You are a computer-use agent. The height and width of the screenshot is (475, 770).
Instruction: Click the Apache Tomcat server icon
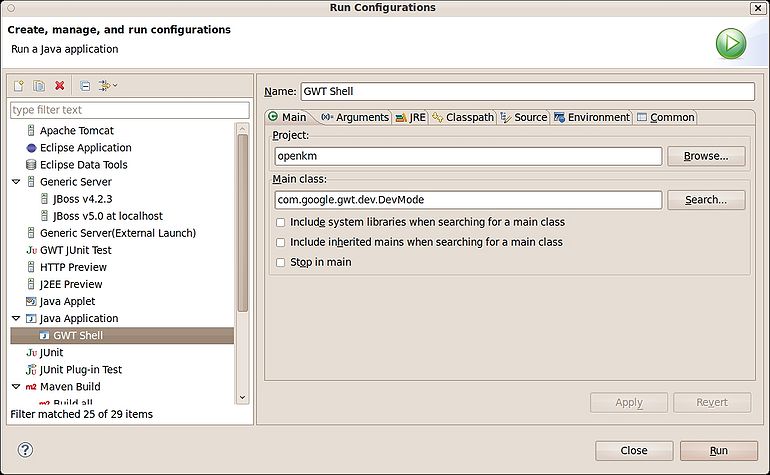click(31, 131)
